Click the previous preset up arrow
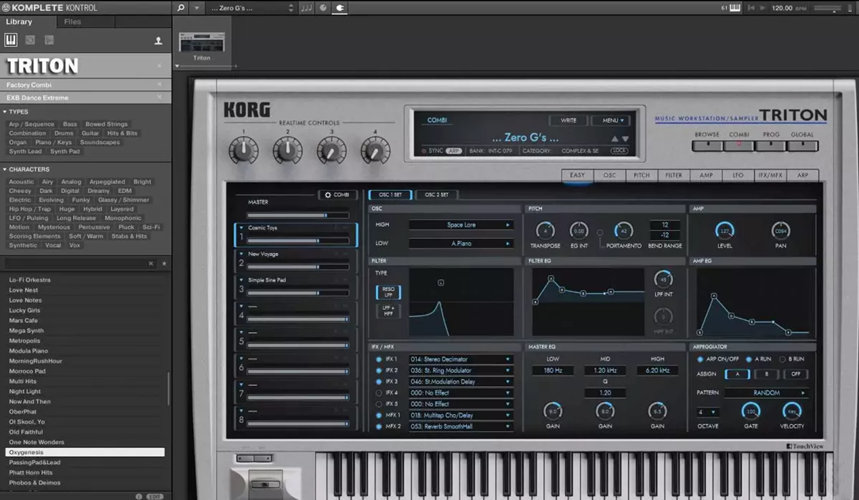Viewport: 859px width, 500px height. point(615,139)
